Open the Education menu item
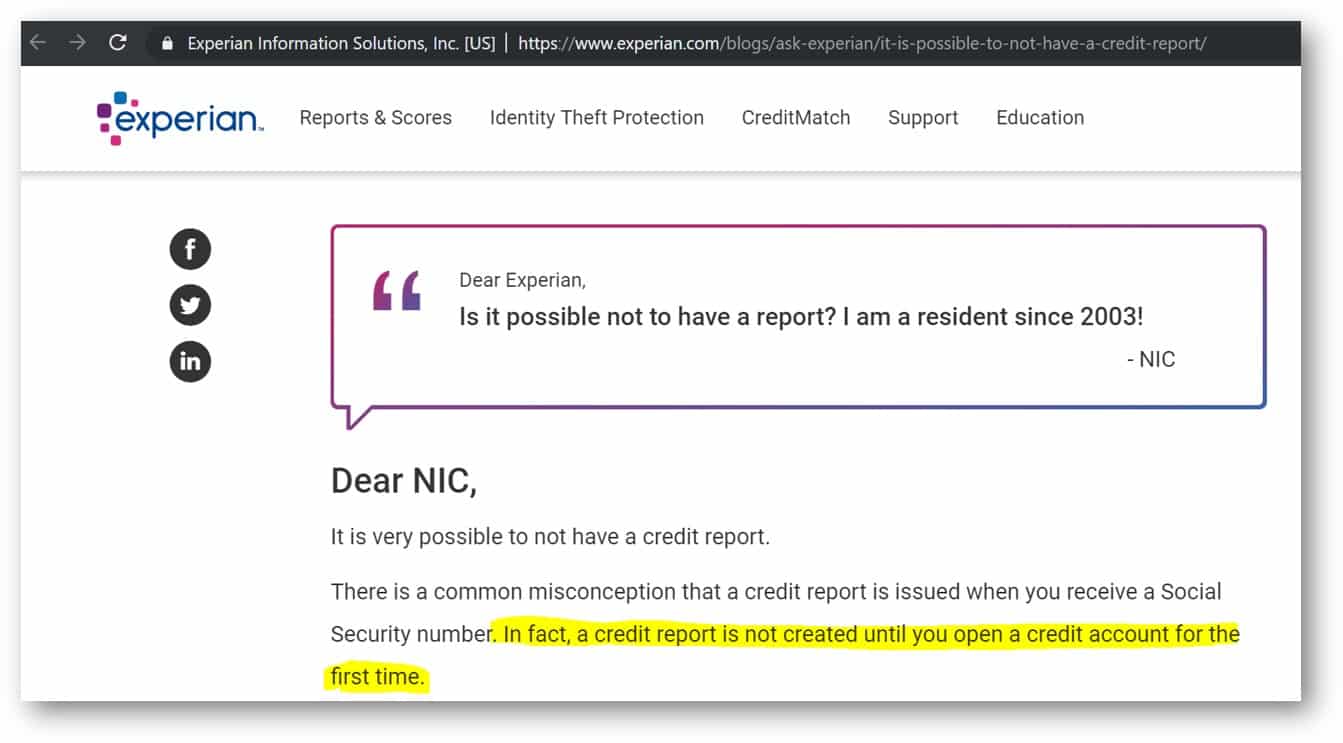The image size is (1343, 743). point(1040,118)
